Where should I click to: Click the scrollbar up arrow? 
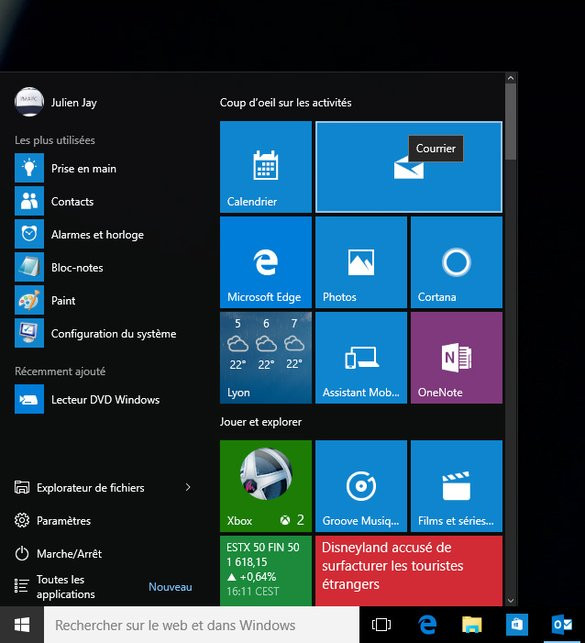(510, 78)
